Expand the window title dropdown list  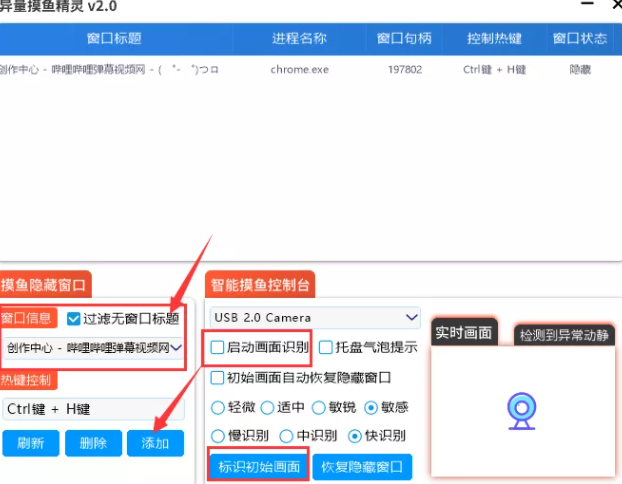[176, 348]
